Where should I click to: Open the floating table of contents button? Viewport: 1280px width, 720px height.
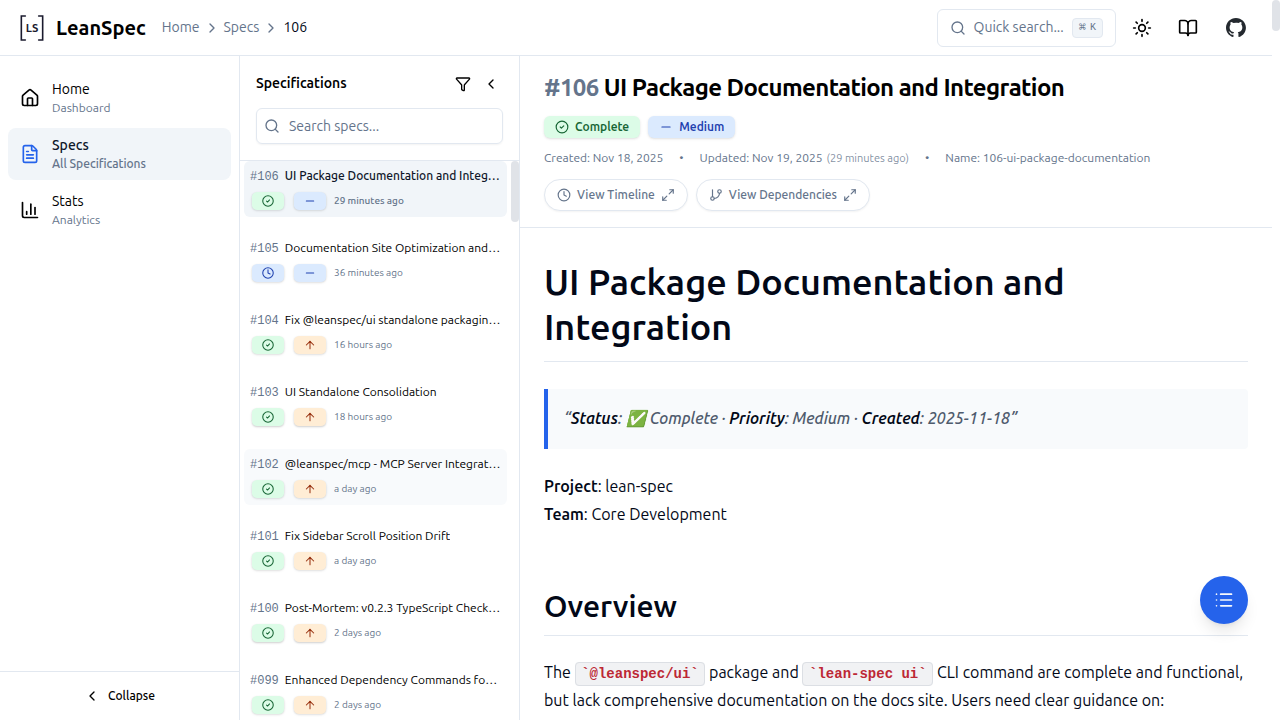(1223, 600)
